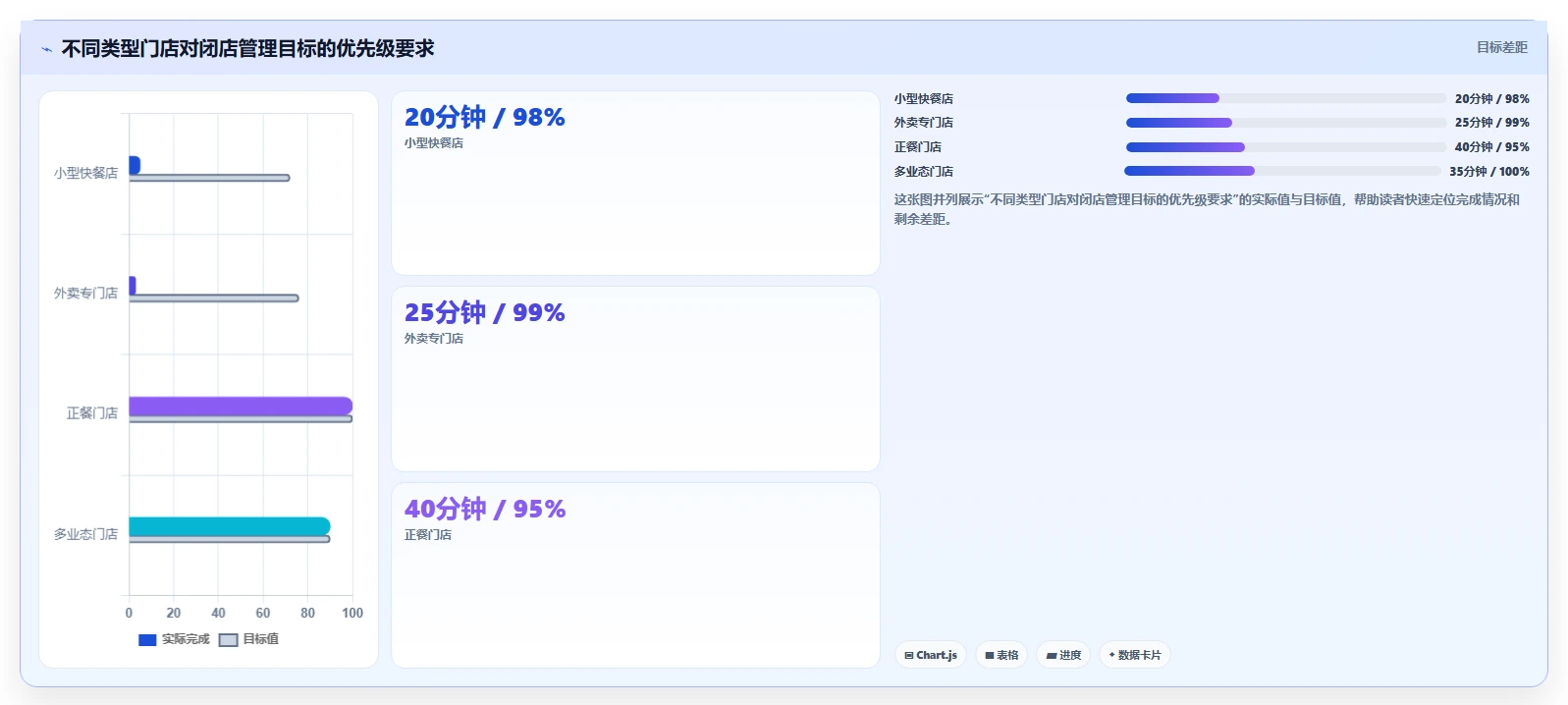The width and height of the screenshot is (1568, 705).
Task: Select the 进度 tag chip
Action: coord(1063,655)
